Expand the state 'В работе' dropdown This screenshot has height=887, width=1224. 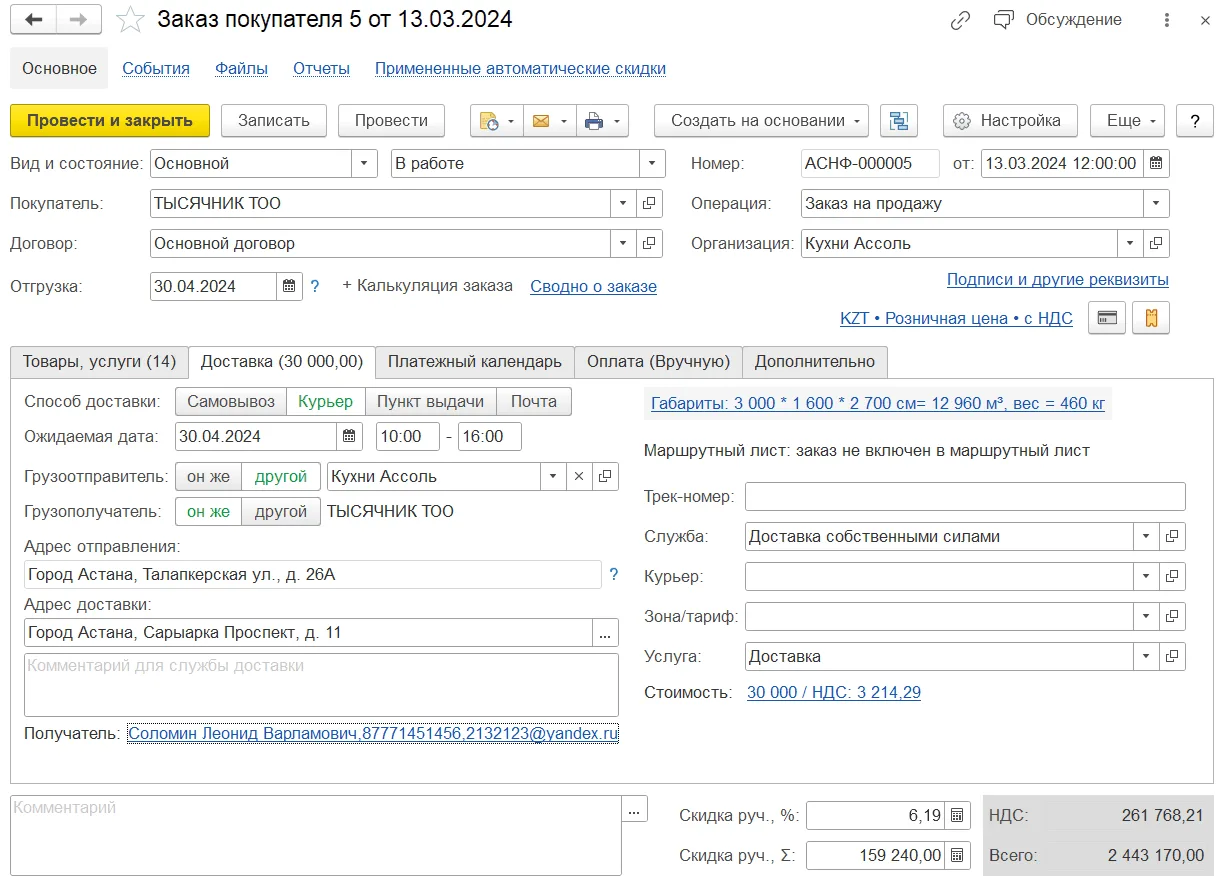click(x=653, y=163)
